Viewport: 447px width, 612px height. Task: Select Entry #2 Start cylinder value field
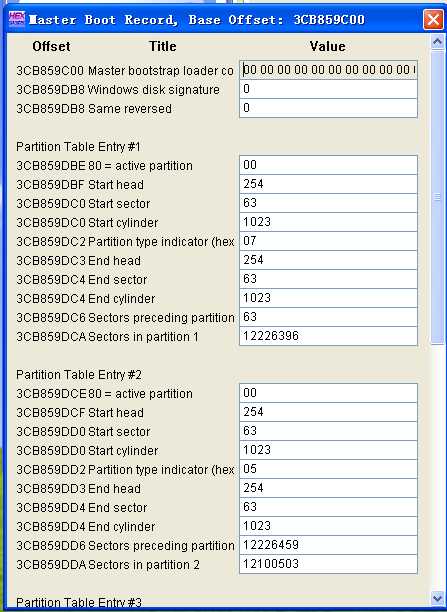[328, 450]
